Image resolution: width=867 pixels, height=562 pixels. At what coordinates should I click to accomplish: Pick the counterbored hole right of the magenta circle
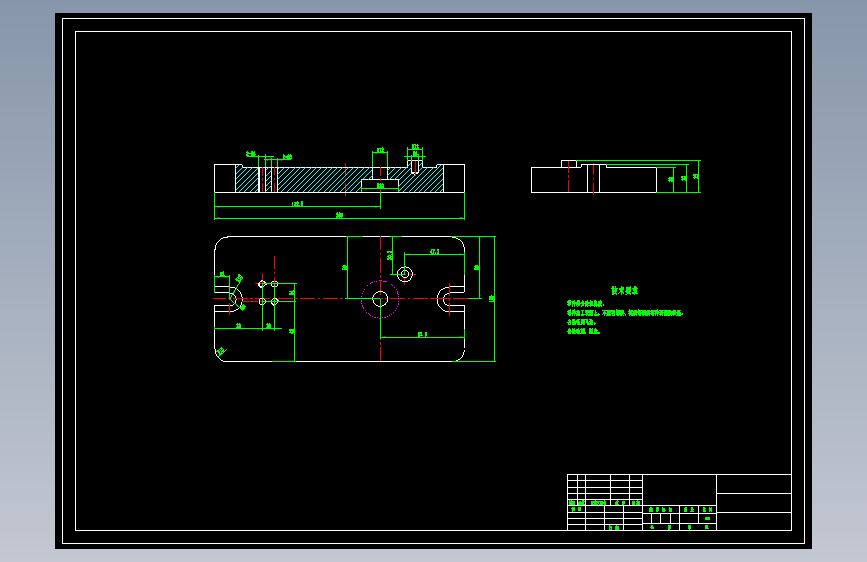[405, 274]
